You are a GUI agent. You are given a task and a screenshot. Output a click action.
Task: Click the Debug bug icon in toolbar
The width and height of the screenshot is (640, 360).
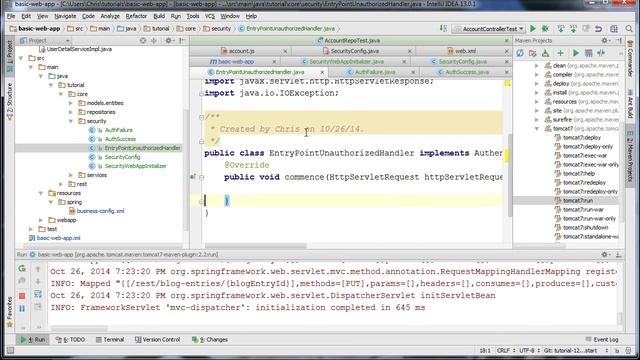pos(545,29)
